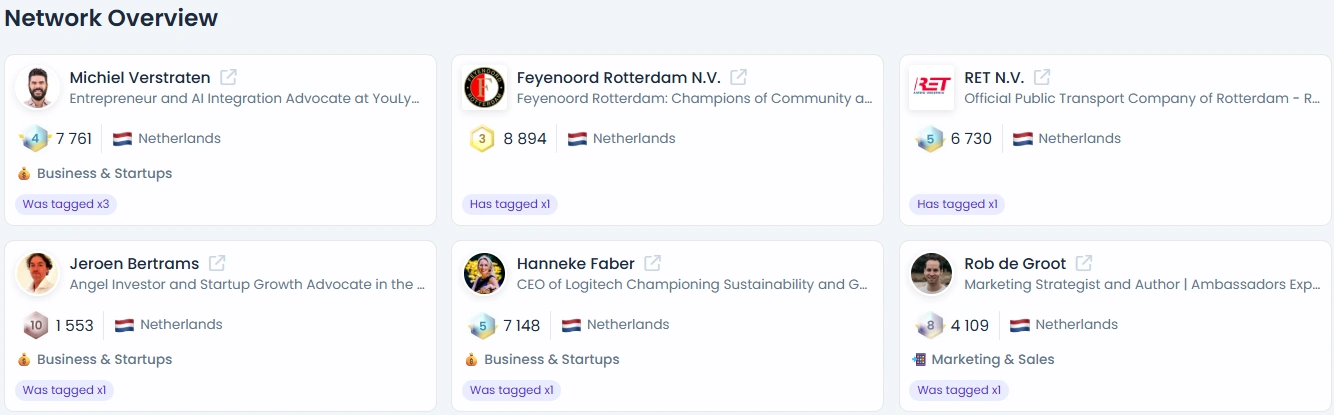Click score 1 553 on Jeroen Bertrams card

pyautogui.click(x=74, y=325)
